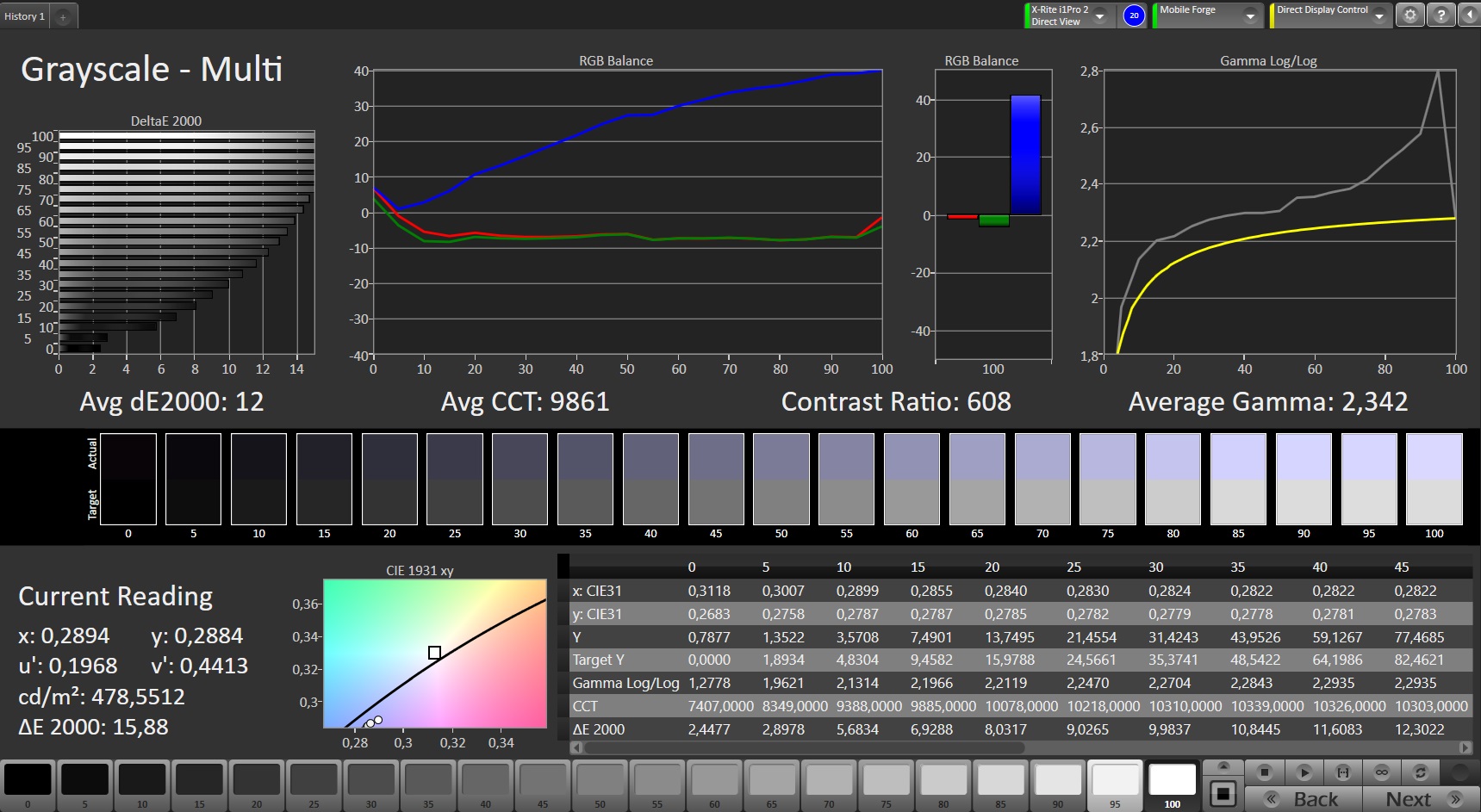Start continuous read with infinity icon
This screenshot has width=1481, height=812.
point(1382,772)
